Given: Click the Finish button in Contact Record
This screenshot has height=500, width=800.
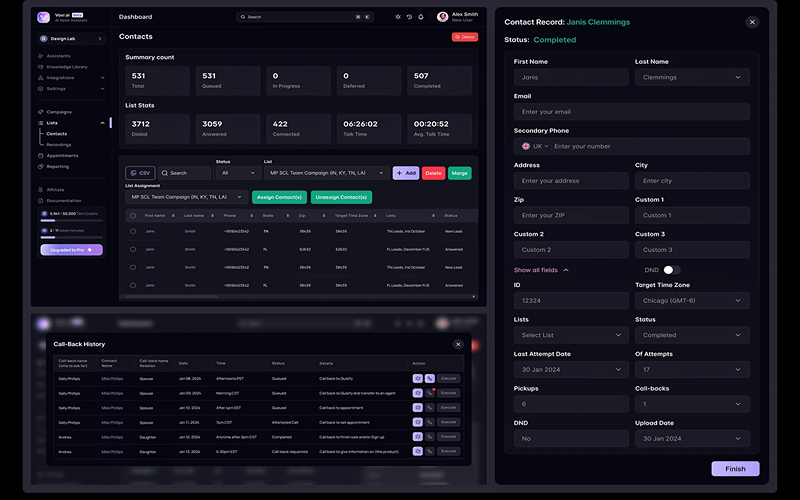Looking at the screenshot, I should pos(735,469).
